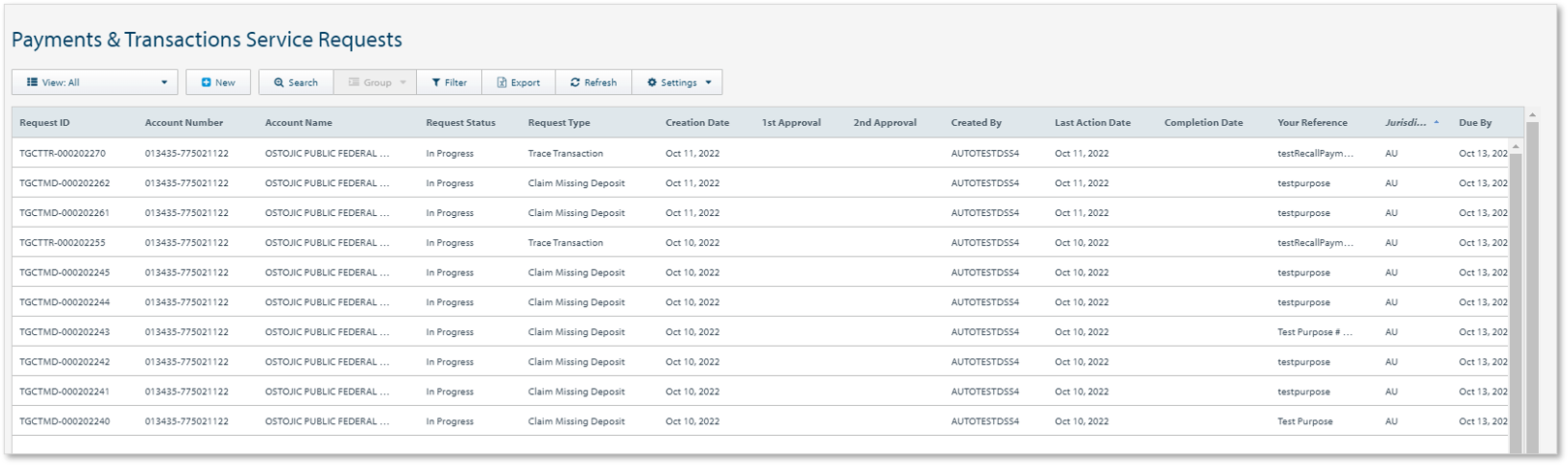Sort by Your Reference column header
The height and width of the screenshot is (465, 1568).
(x=1312, y=123)
